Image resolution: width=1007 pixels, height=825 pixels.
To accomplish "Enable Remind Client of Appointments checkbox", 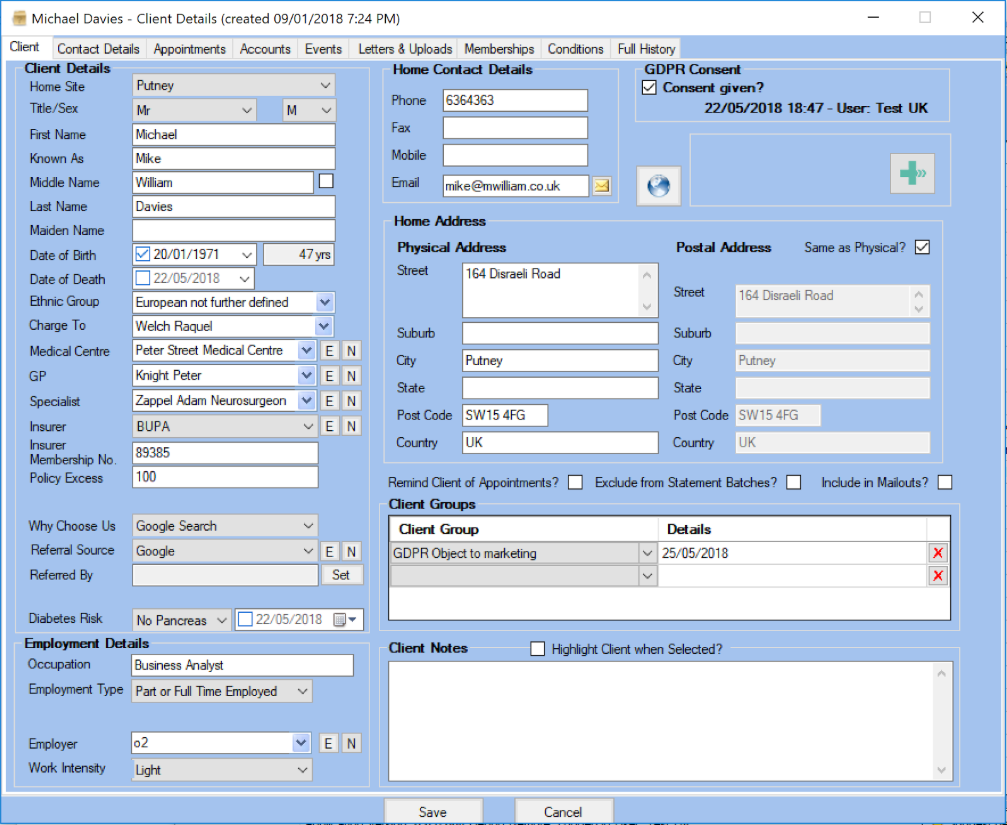I will [575, 483].
